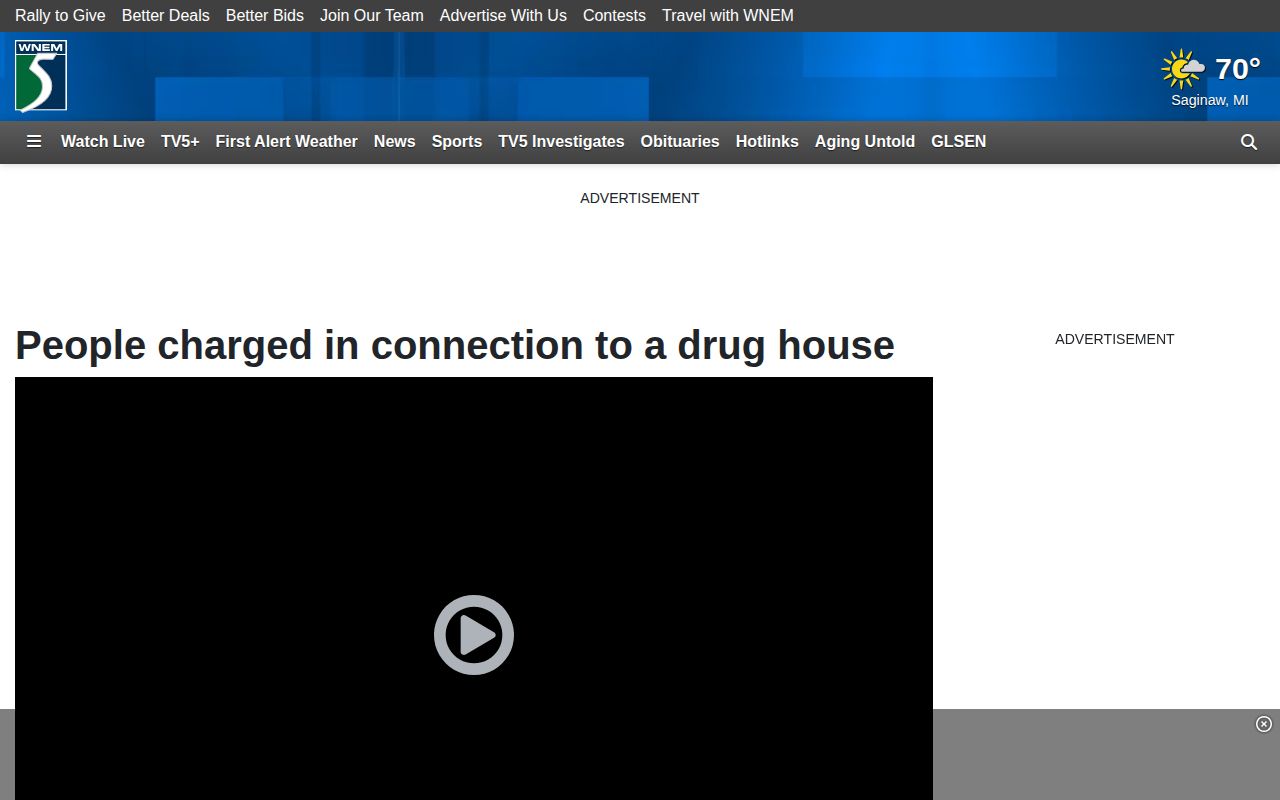Play the video with center play button
This screenshot has height=800, width=1280.
tap(474, 635)
